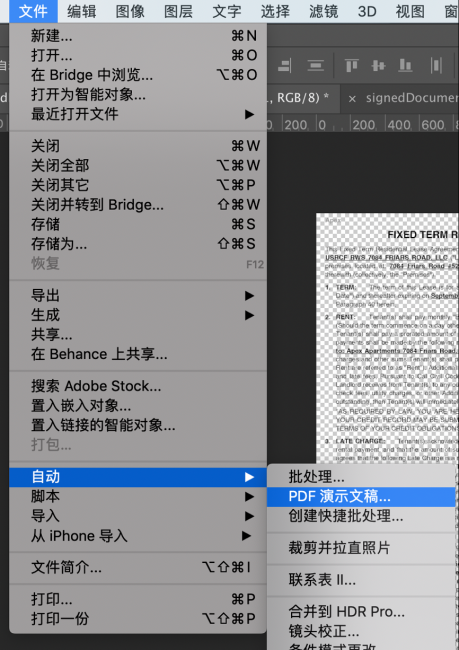Choose 置入链接的智能对象...
The width and height of the screenshot is (459, 650).
(138, 425)
